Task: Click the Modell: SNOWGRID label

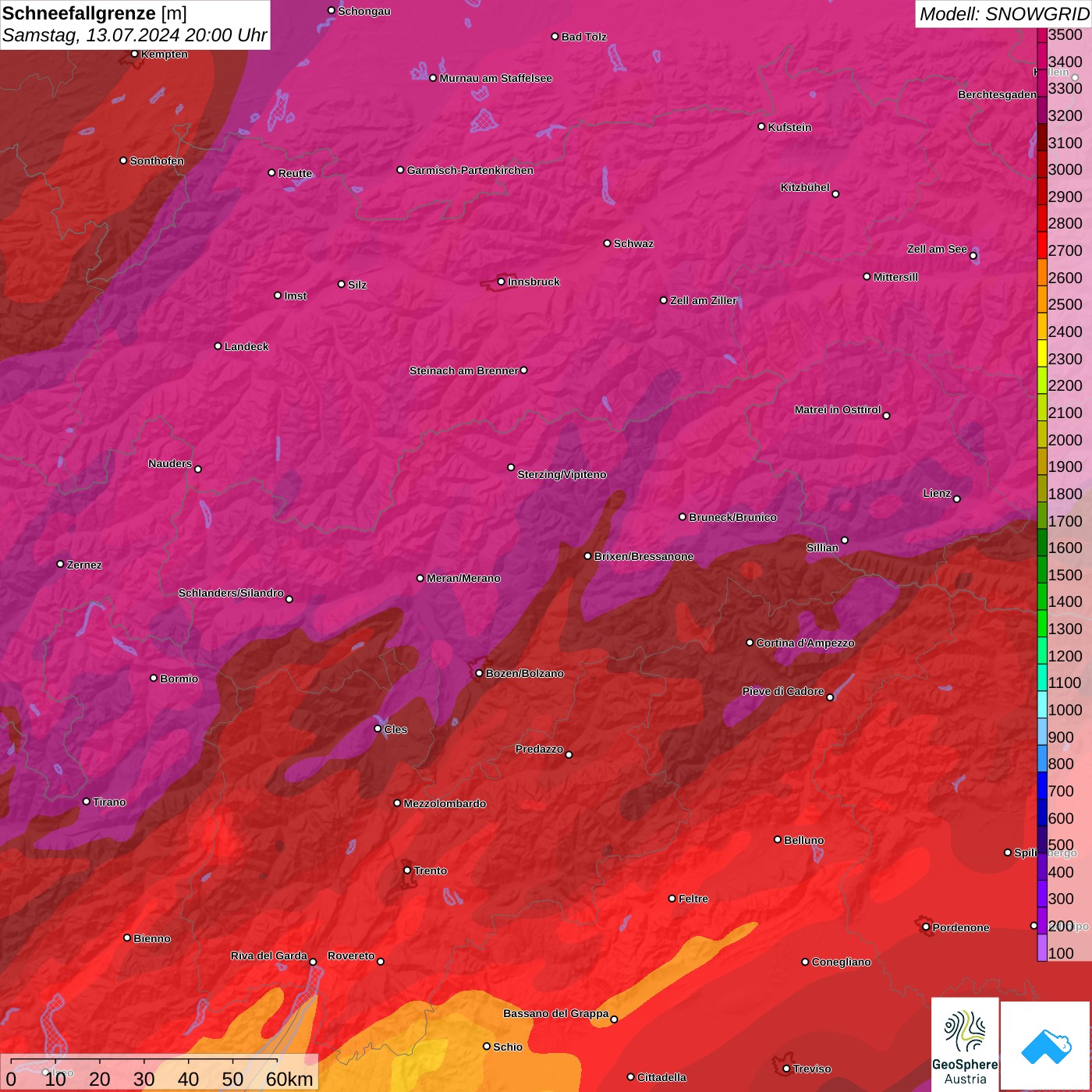Action: click(1003, 14)
